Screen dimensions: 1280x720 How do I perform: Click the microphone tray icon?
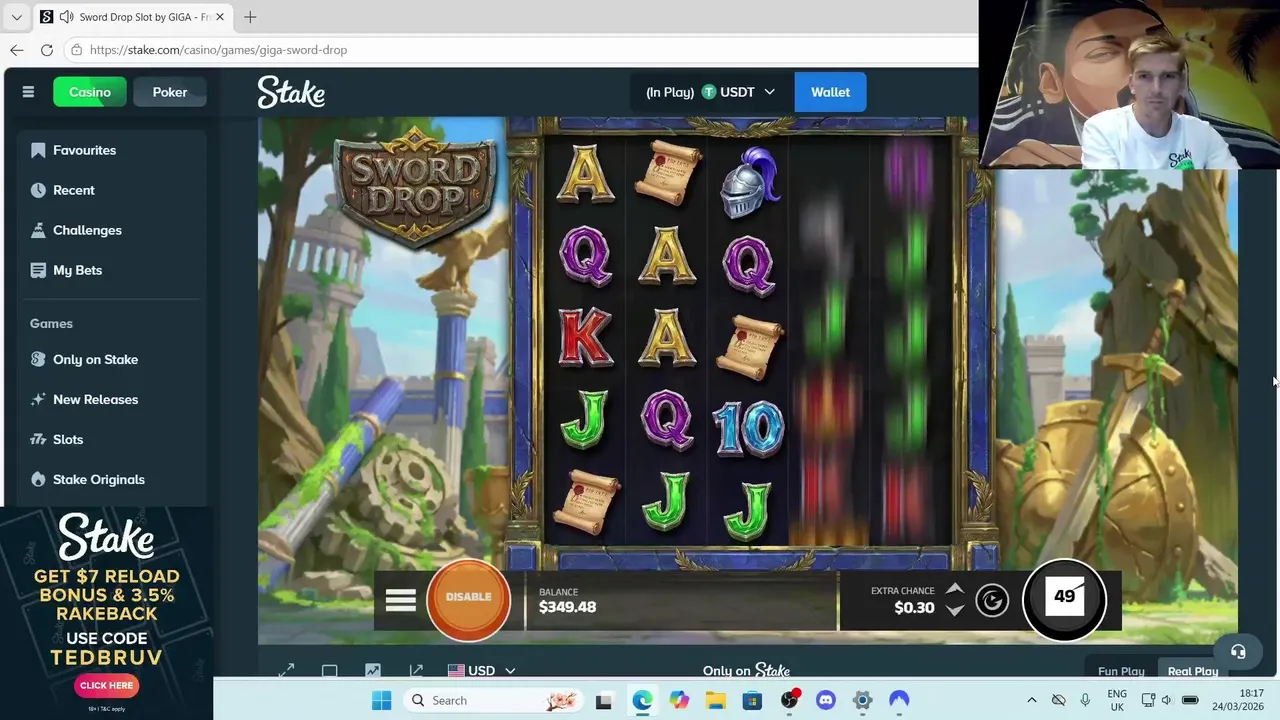point(1085,700)
